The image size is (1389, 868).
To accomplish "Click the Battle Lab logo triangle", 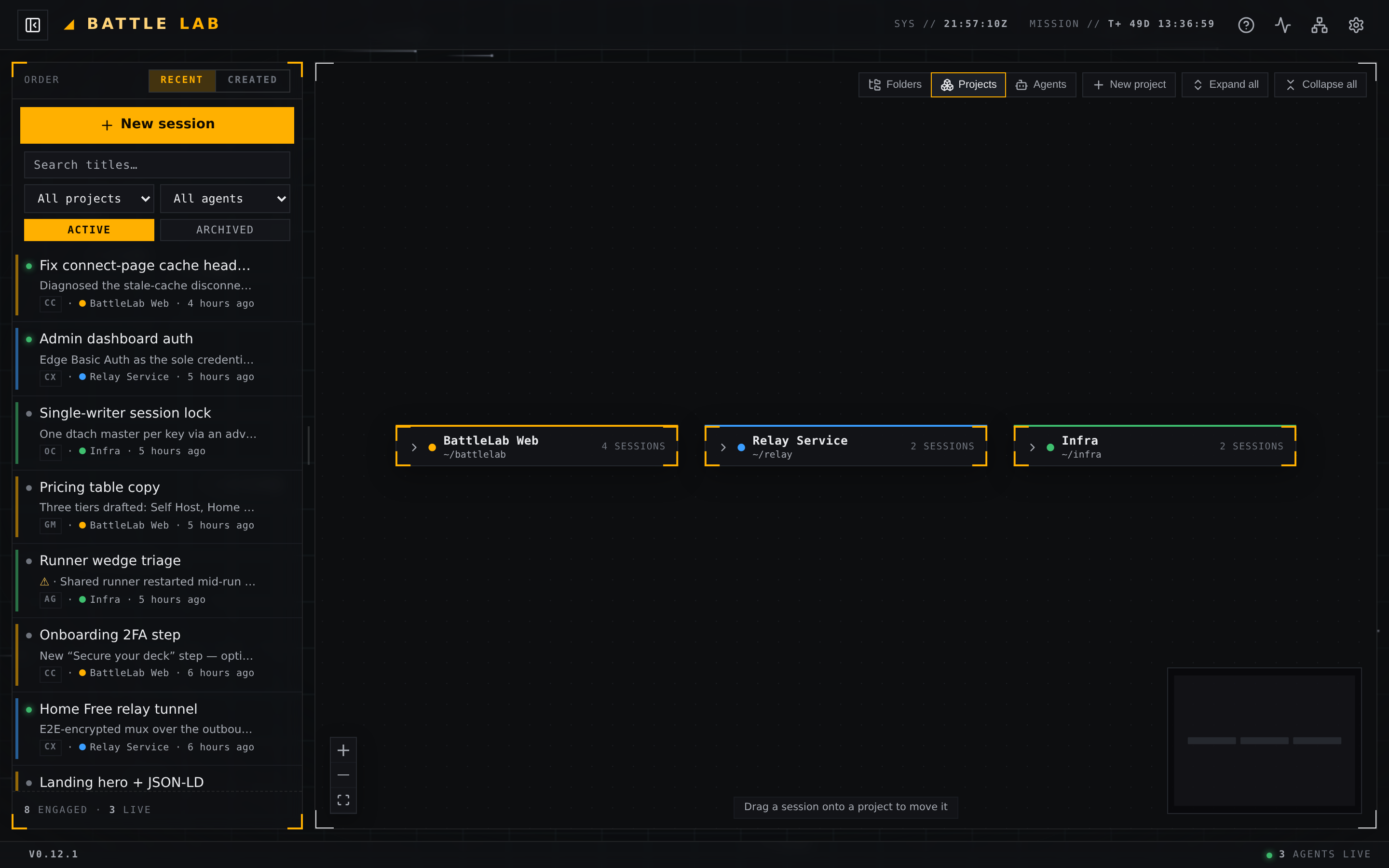I will click(69, 25).
